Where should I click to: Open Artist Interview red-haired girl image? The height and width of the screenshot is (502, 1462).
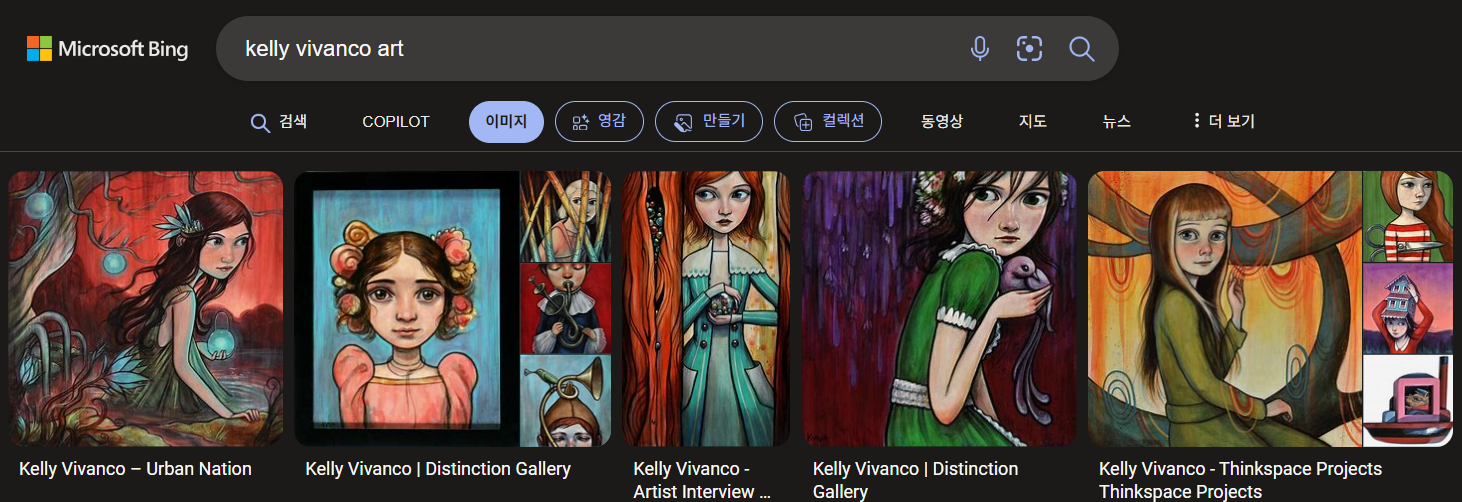coord(706,309)
